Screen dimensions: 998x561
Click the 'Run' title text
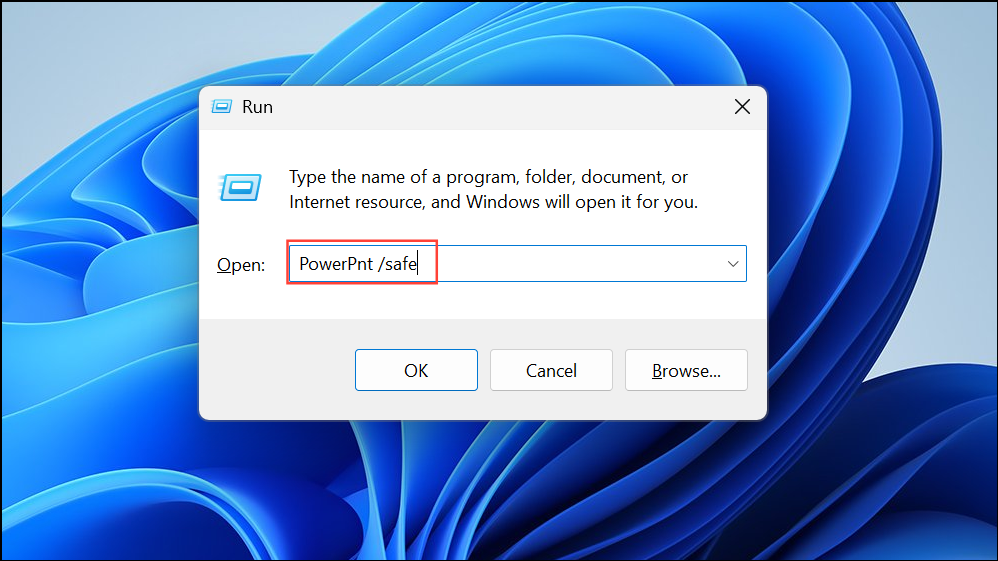coord(257,107)
